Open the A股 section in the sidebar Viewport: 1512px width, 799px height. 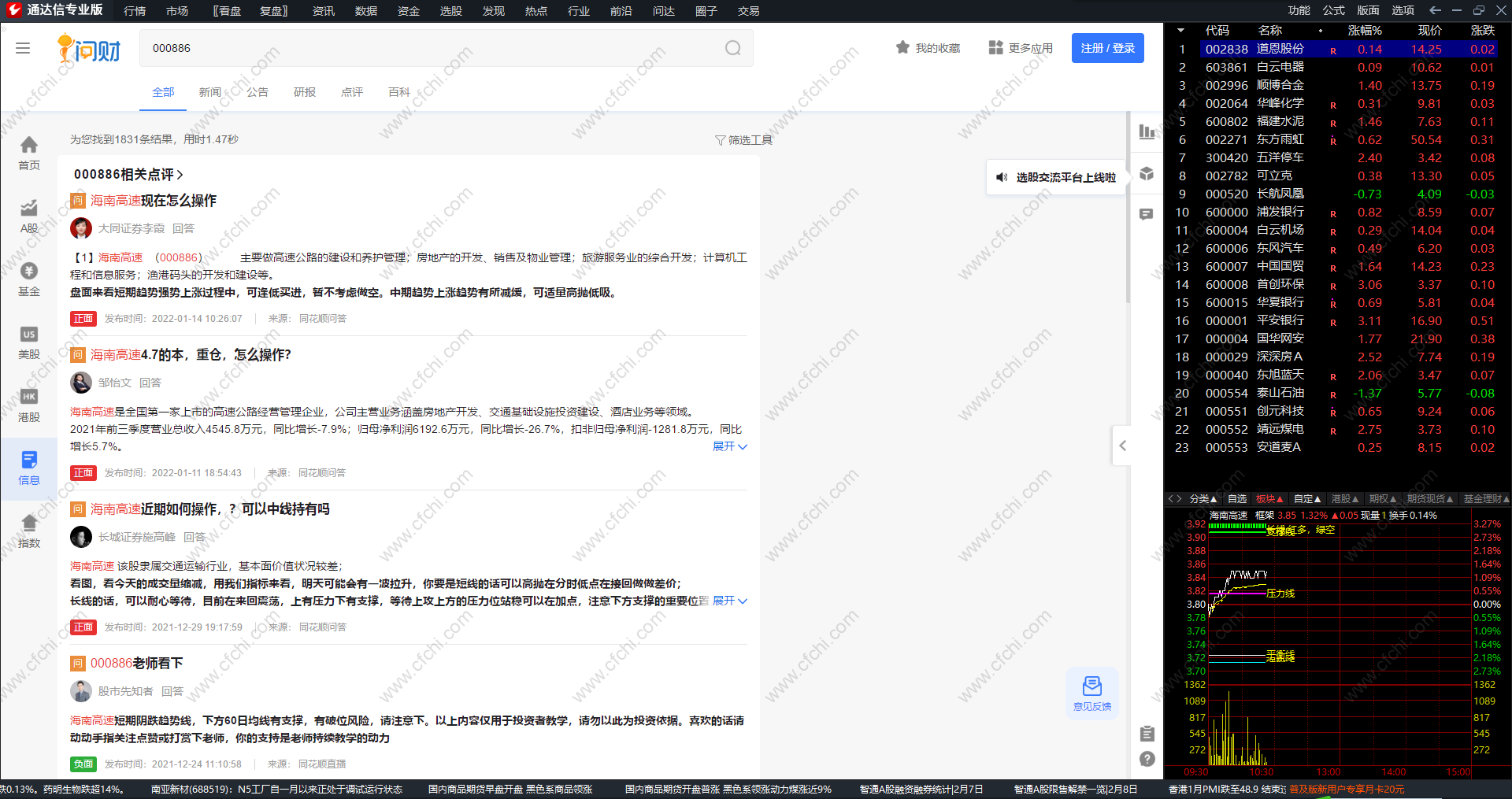[29, 216]
